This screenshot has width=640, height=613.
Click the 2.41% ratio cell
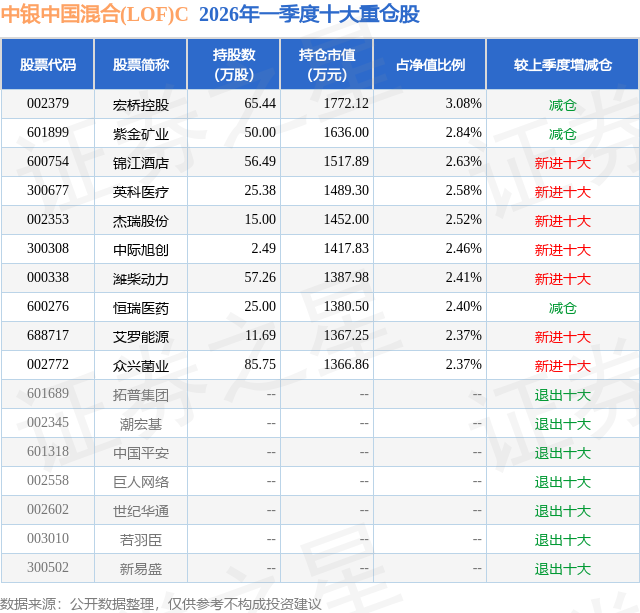coord(463,277)
